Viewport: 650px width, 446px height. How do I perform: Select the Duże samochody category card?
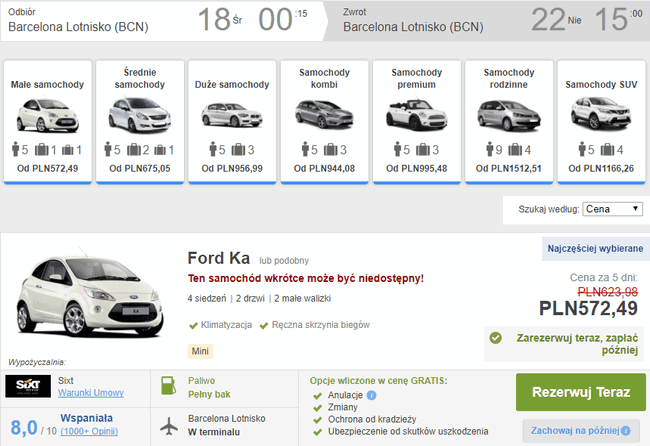click(232, 122)
